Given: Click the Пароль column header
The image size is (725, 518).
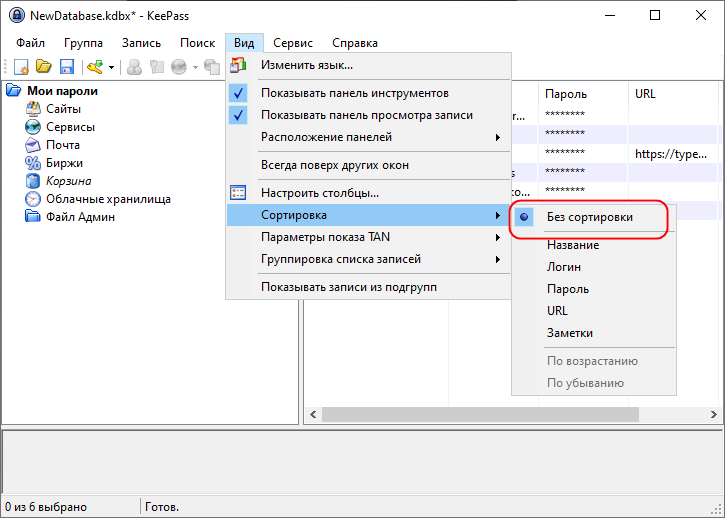Looking at the screenshot, I should [584, 94].
